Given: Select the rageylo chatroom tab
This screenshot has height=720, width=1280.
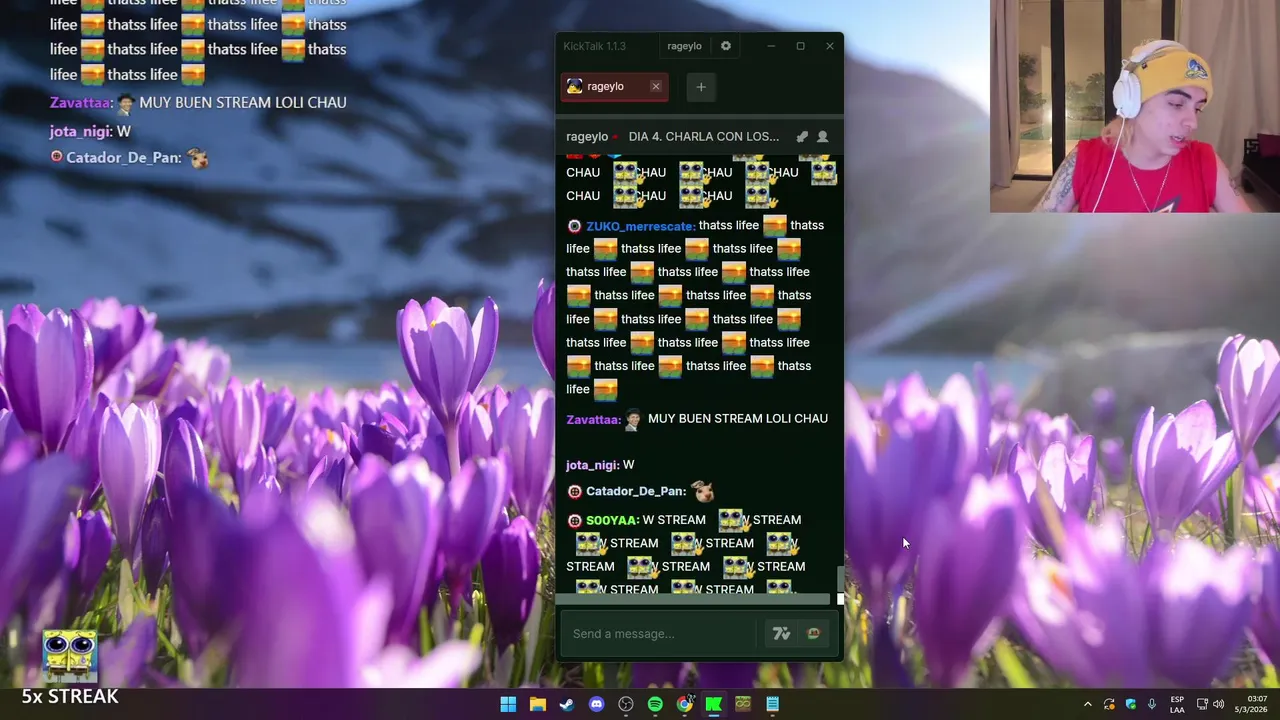Looking at the screenshot, I should coord(614,87).
